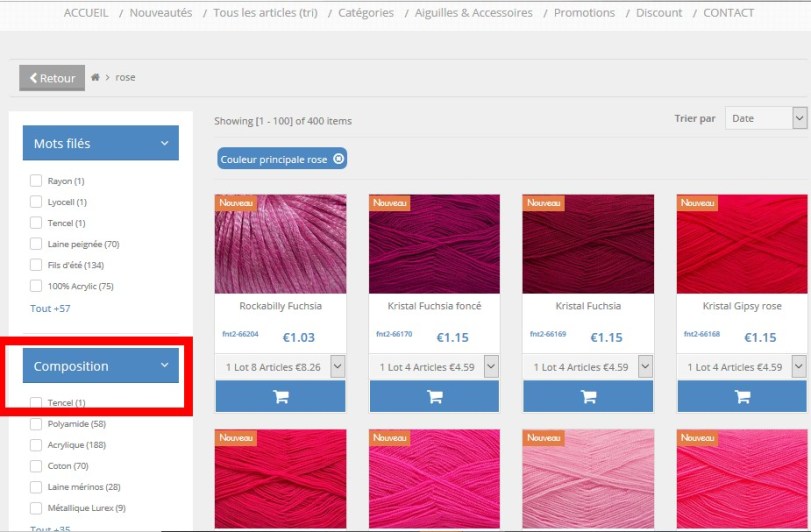
Task: Collapse the Mots filés filter panel
Action: (x=165, y=143)
